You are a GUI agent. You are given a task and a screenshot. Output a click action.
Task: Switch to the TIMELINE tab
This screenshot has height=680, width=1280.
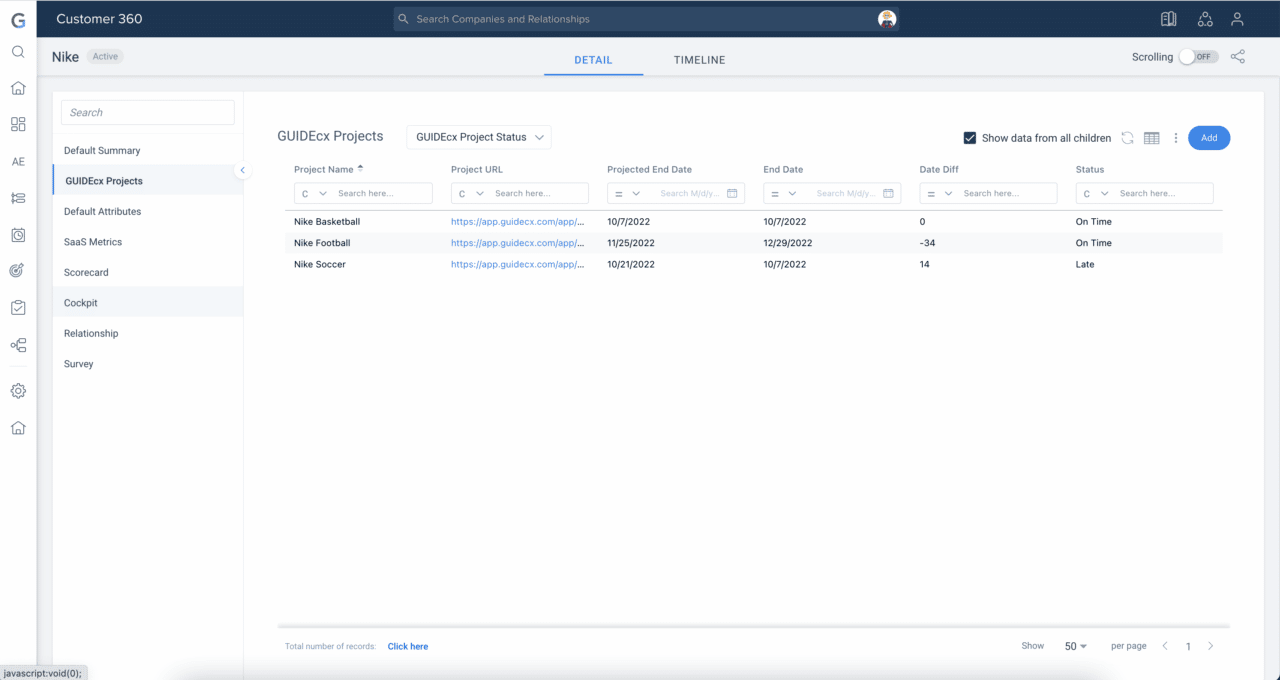[699, 60]
